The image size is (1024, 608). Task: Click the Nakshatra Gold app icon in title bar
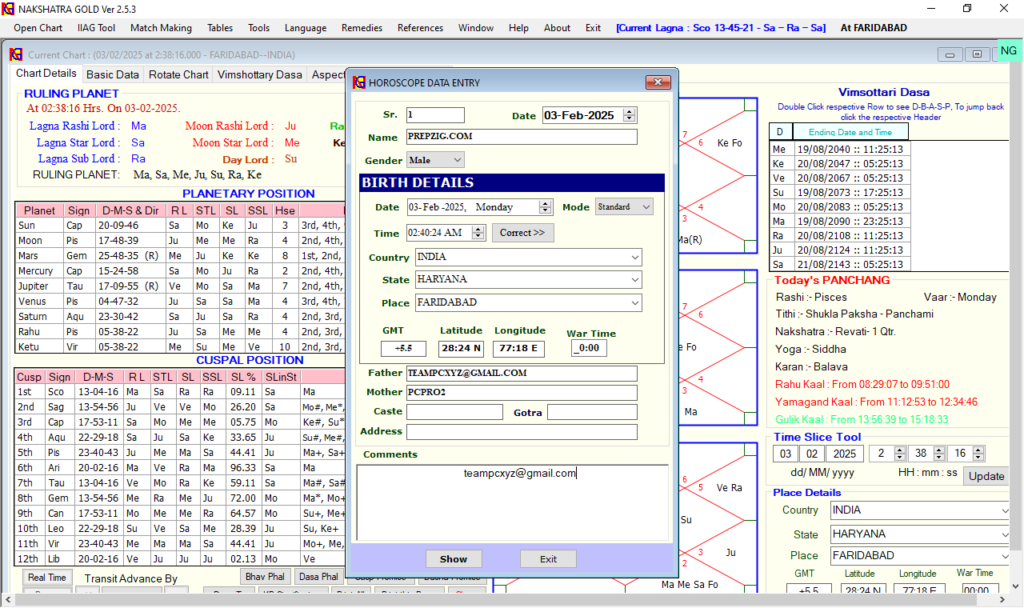click(x=8, y=8)
